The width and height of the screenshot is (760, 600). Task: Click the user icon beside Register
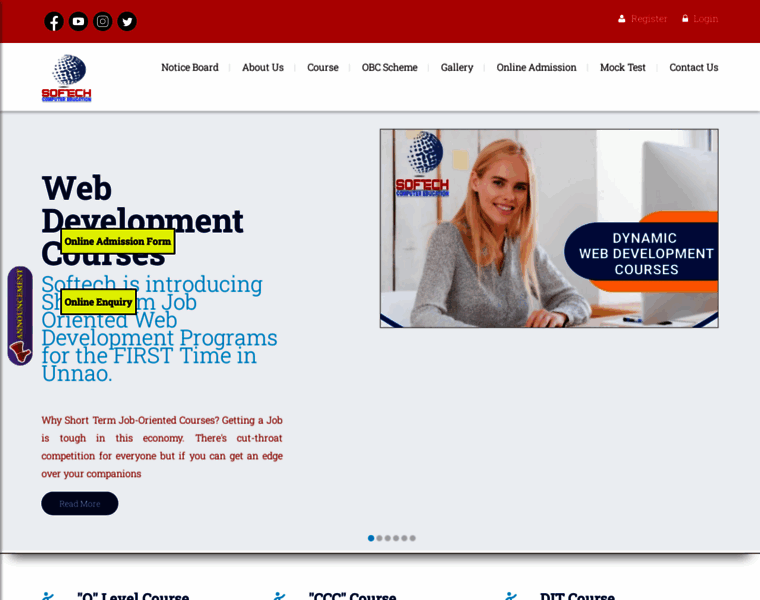click(621, 18)
